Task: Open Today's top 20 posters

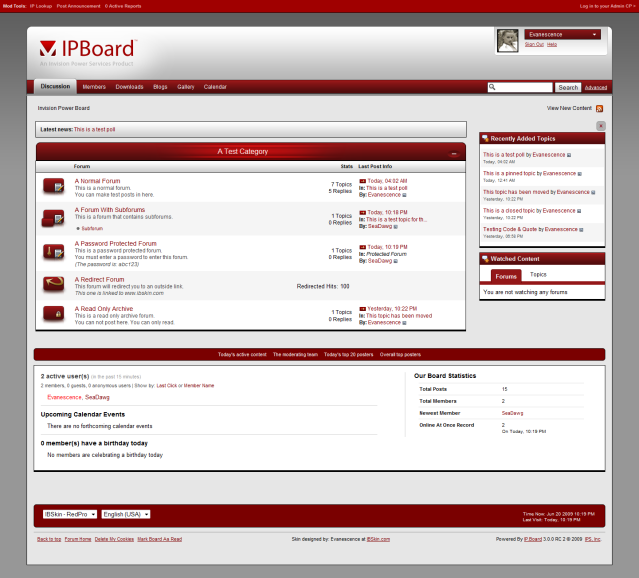Action: click(348, 354)
